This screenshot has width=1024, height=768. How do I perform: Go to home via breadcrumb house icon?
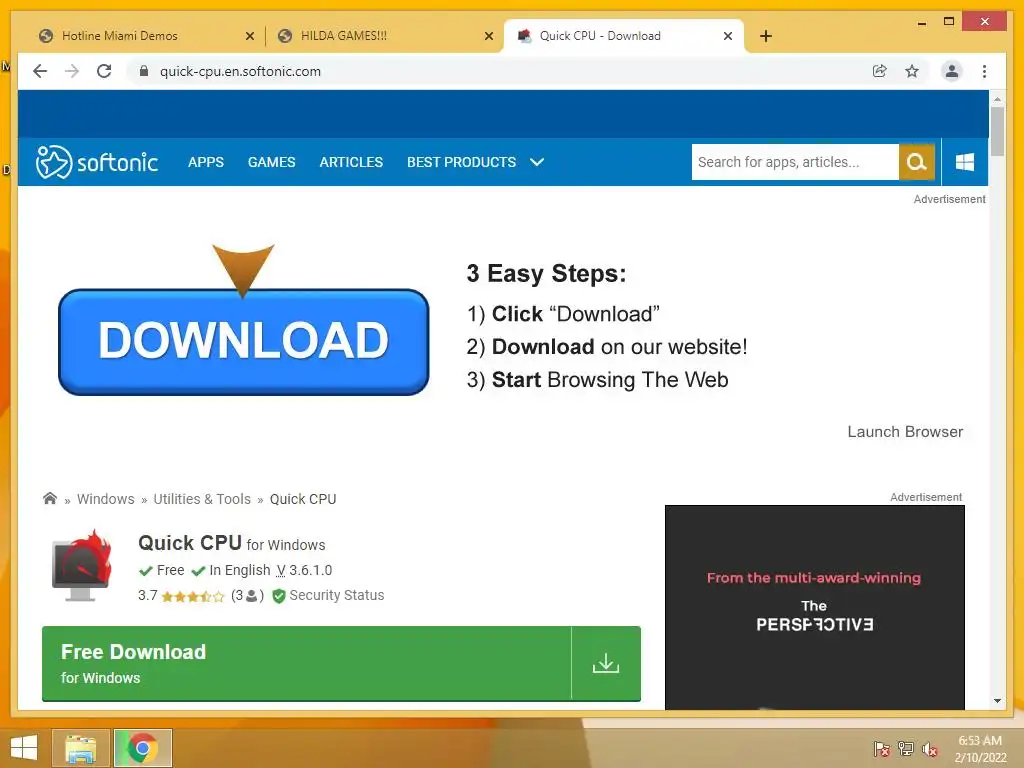(50, 498)
